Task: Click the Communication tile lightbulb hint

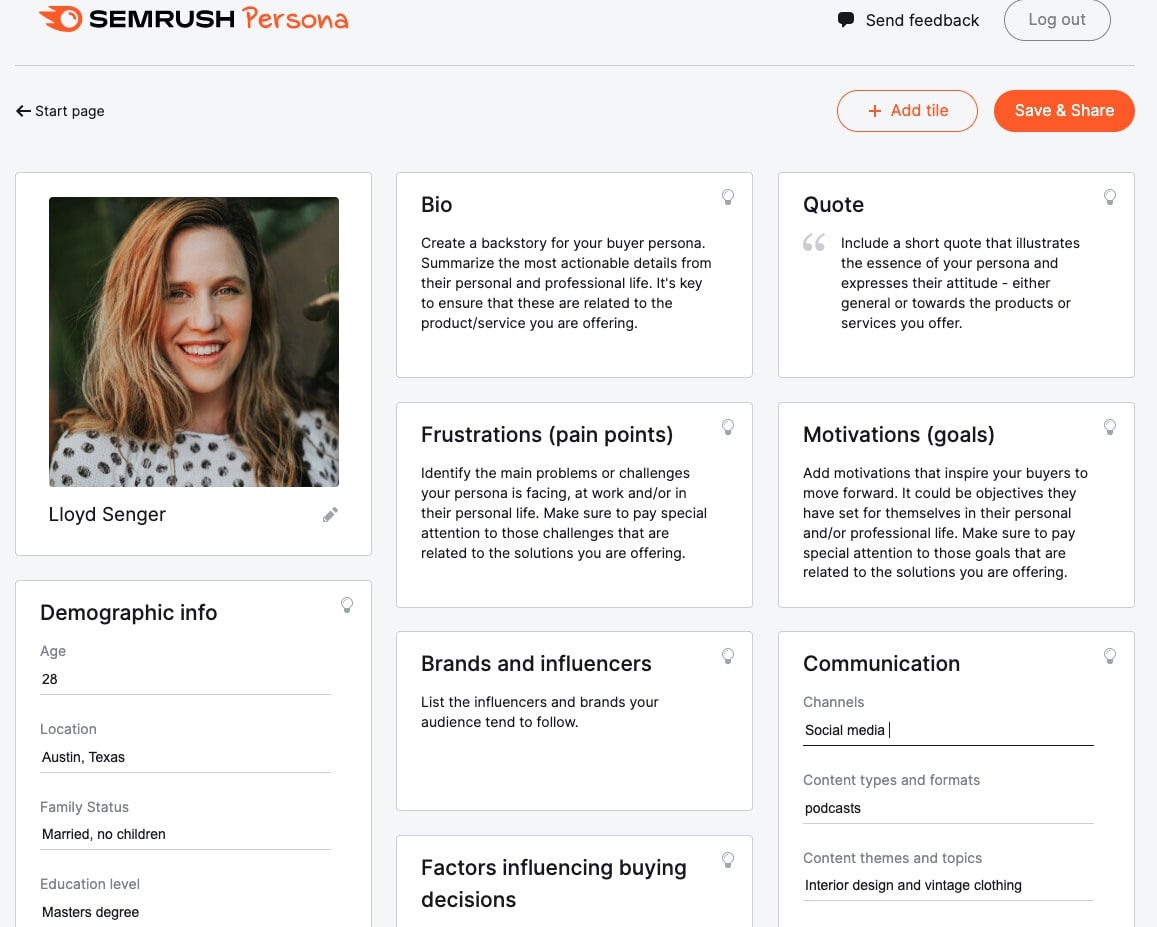Action: point(1110,656)
